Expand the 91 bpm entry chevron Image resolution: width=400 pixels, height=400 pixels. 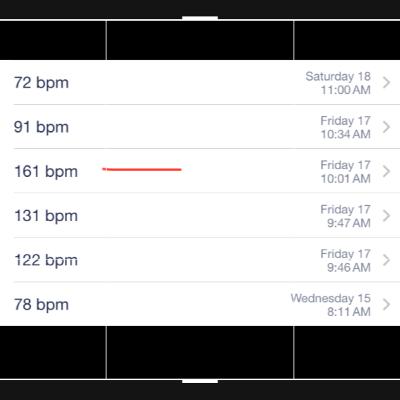[x=386, y=127]
